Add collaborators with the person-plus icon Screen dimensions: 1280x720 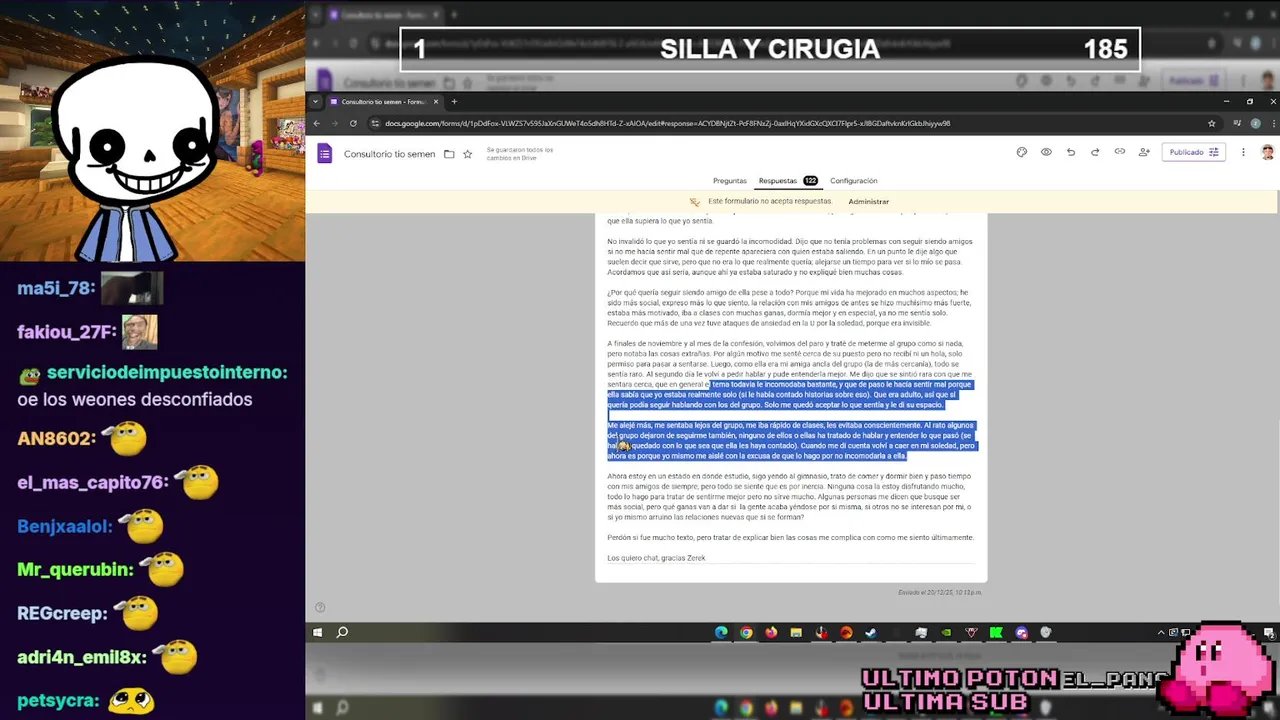[1144, 152]
